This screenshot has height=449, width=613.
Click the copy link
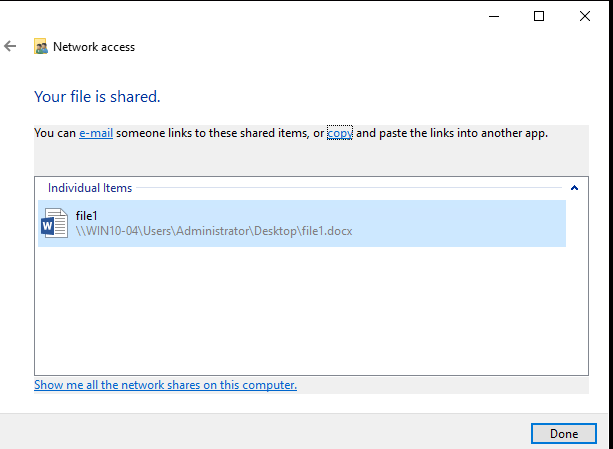point(340,133)
